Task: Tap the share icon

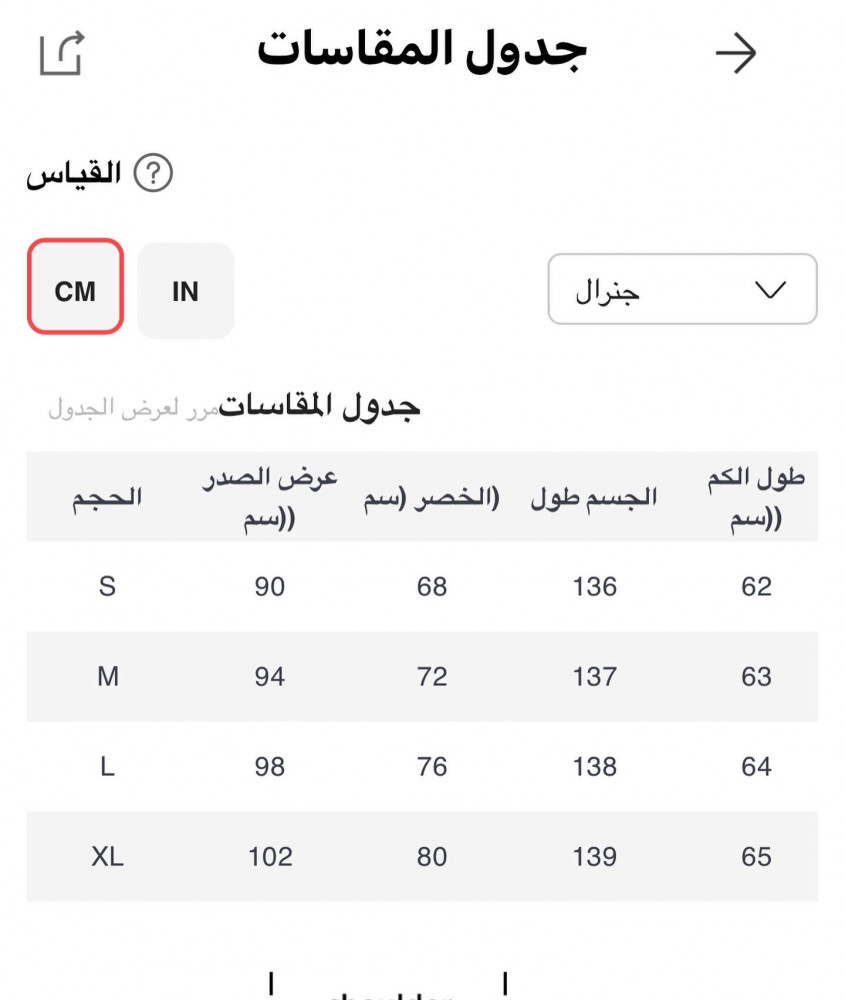Action: tap(62, 54)
